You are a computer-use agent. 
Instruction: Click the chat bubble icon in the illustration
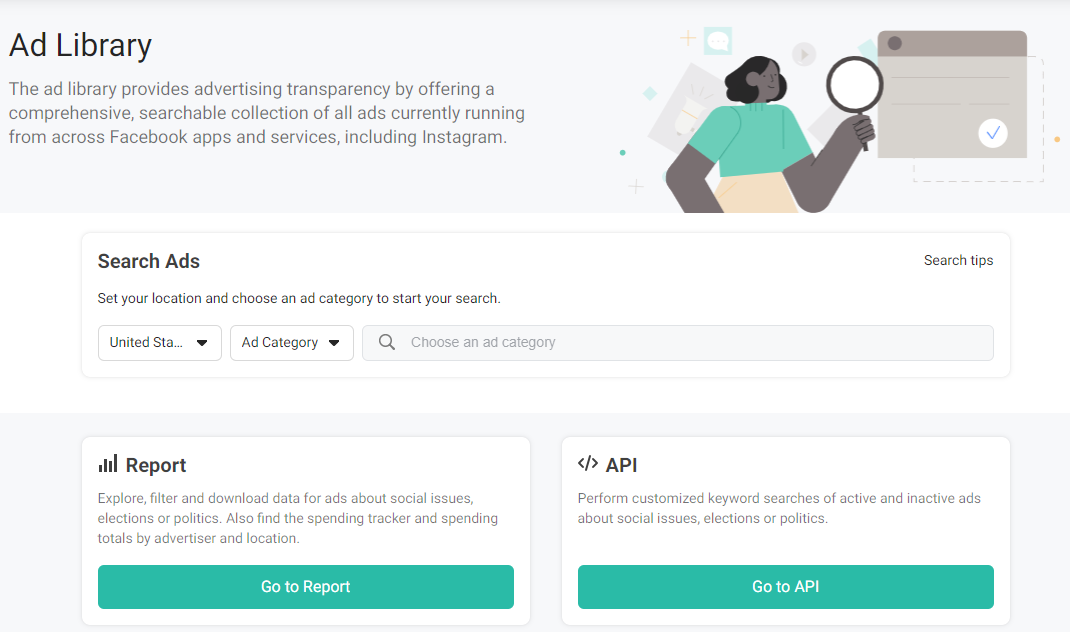pos(717,42)
